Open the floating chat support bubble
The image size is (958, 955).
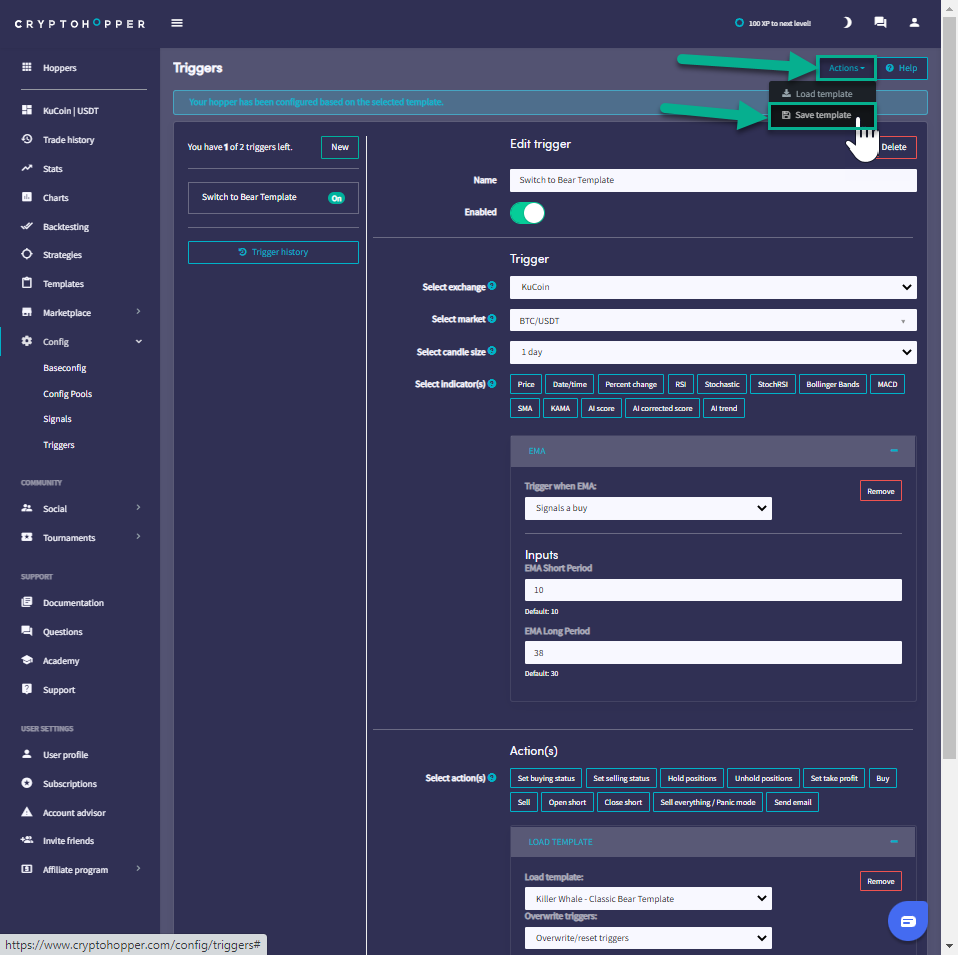tap(908, 920)
